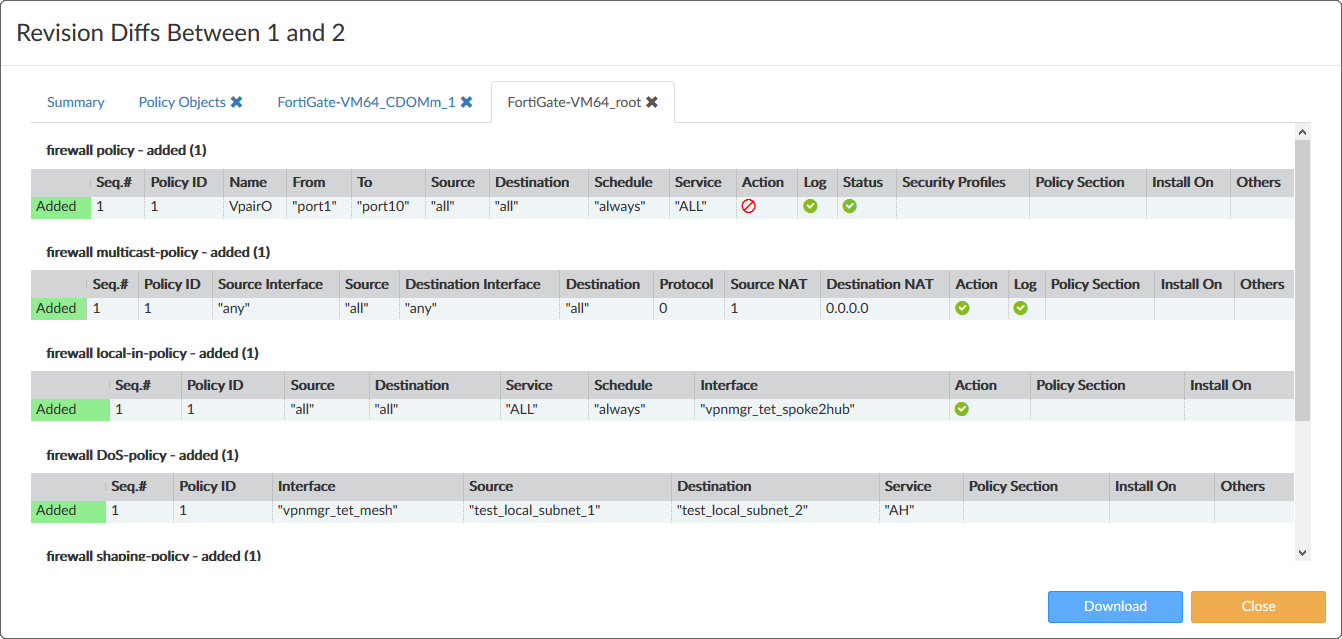Close the FortiGate-VM64_root tab

click(652, 102)
